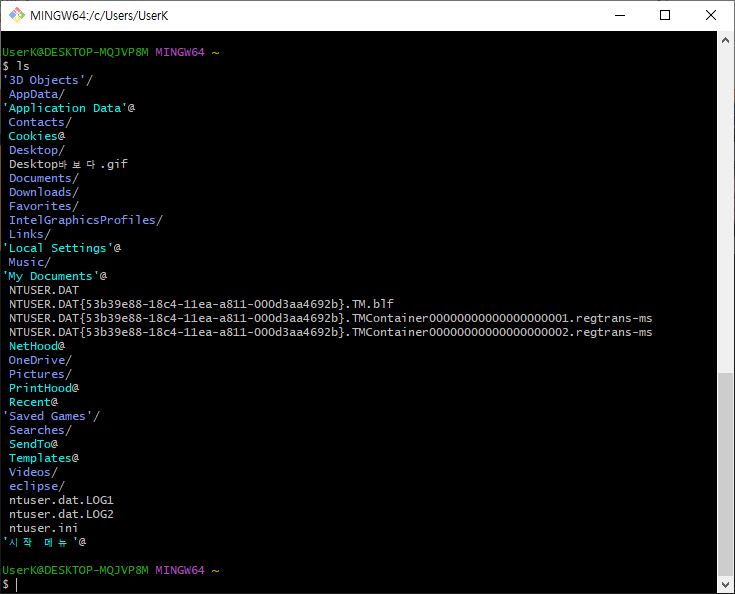Click the AppData/ directory entry
The height and width of the screenshot is (594, 735).
[x=37, y=94]
